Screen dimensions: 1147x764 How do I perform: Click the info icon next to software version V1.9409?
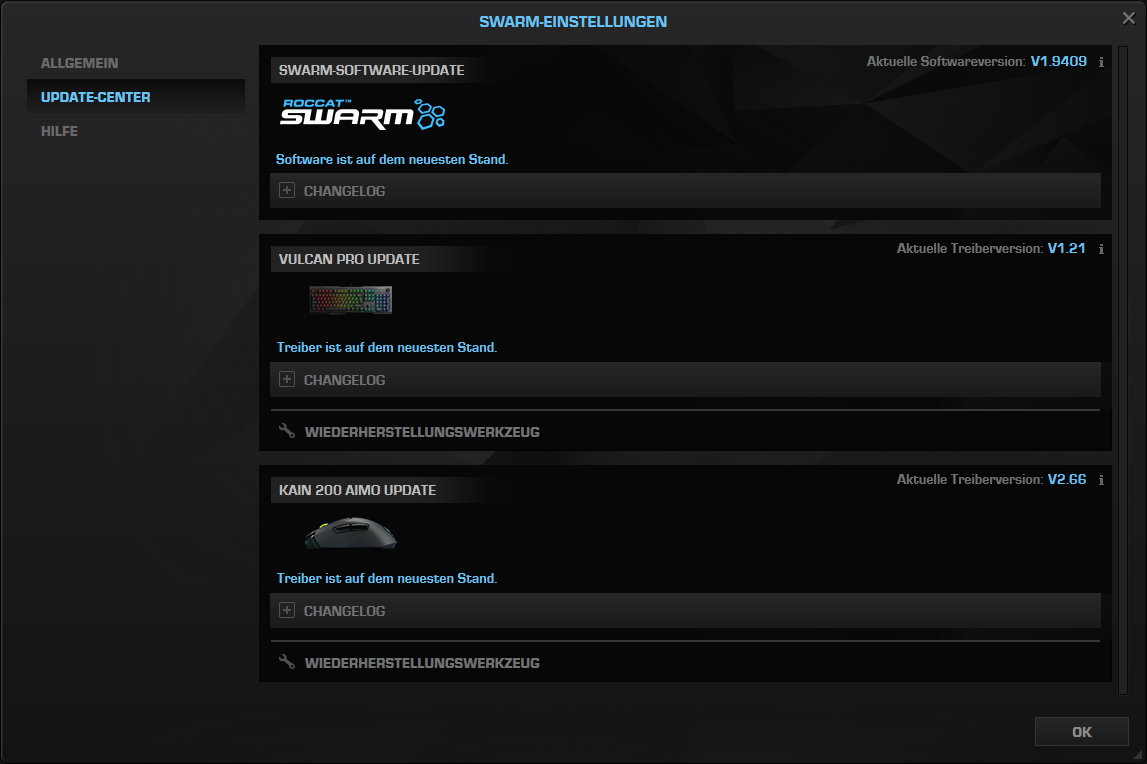pos(1101,62)
